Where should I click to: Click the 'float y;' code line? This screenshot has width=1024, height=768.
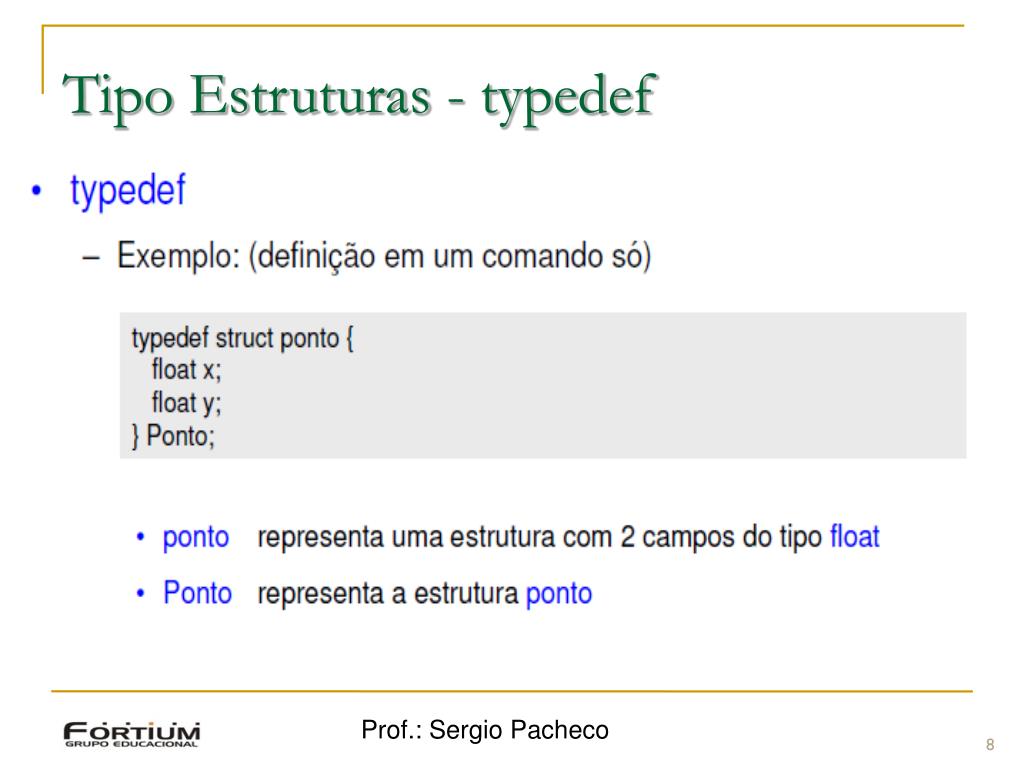click(x=187, y=402)
